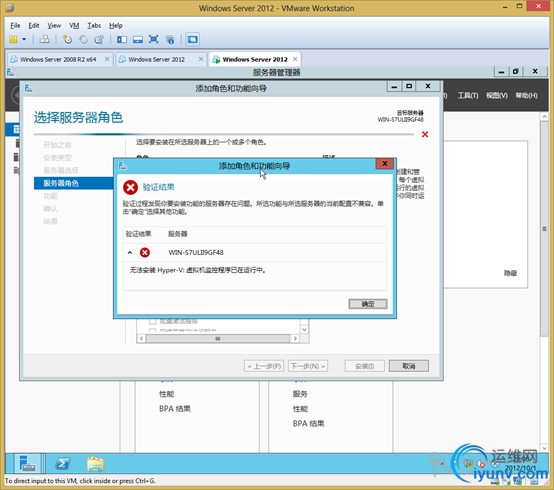Click the revert to snapshot icon

coord(83,40)
